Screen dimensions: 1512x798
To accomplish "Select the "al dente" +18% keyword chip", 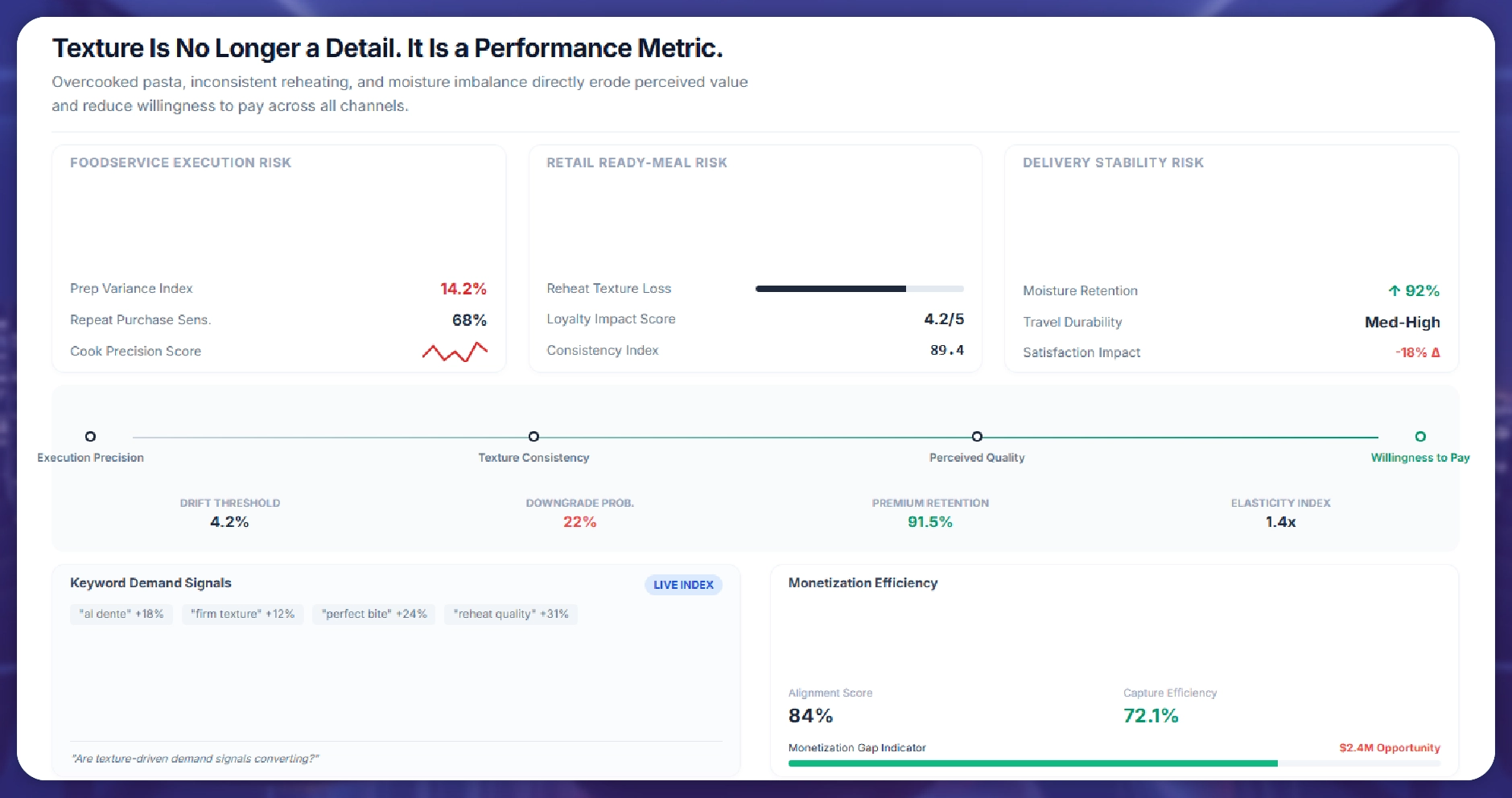I will point(122,614).
